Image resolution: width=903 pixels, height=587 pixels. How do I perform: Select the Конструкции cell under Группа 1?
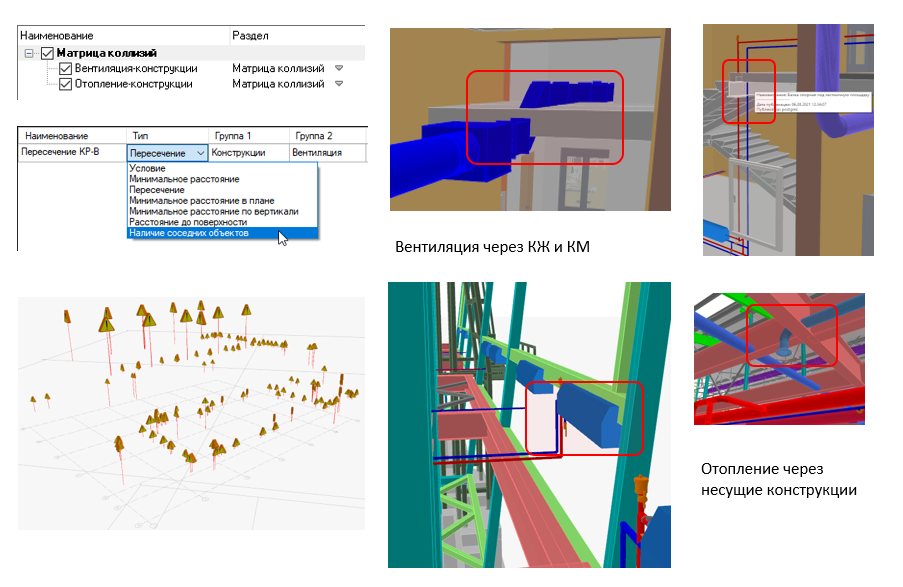[x=240, y=153]
